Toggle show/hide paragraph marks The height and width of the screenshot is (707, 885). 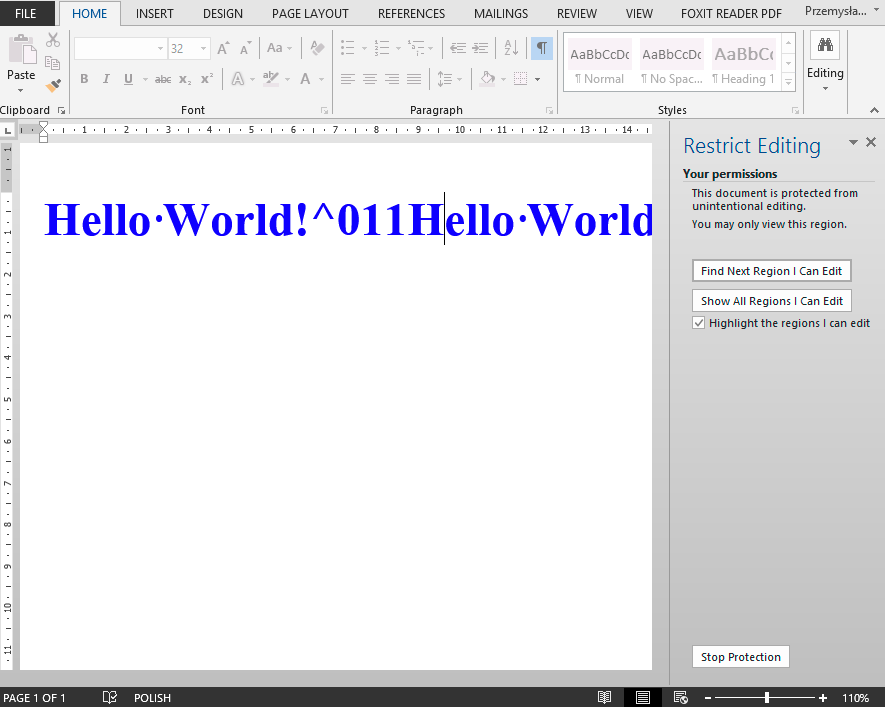click(541, 47)
